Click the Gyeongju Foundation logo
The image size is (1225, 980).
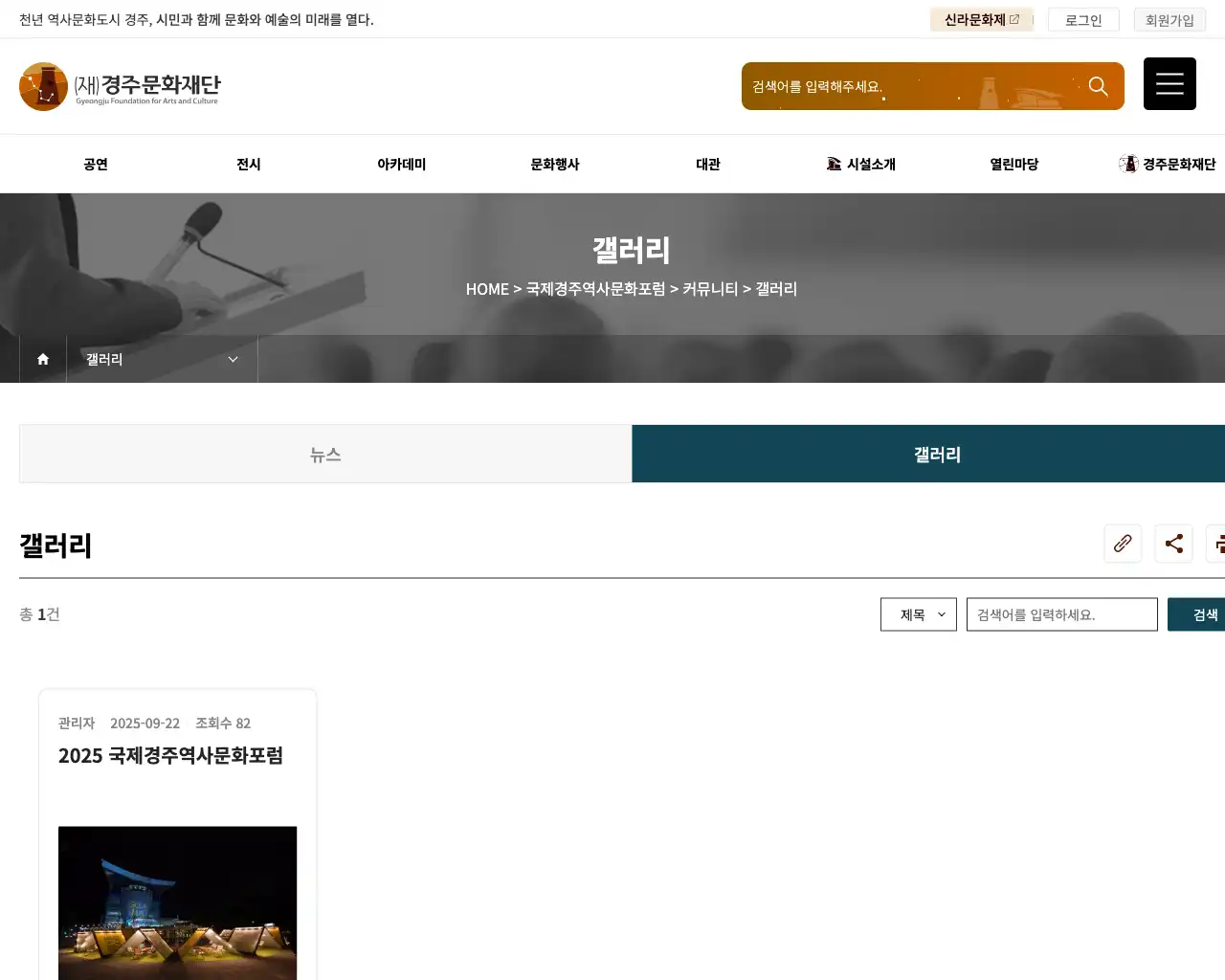coord(120,86)
